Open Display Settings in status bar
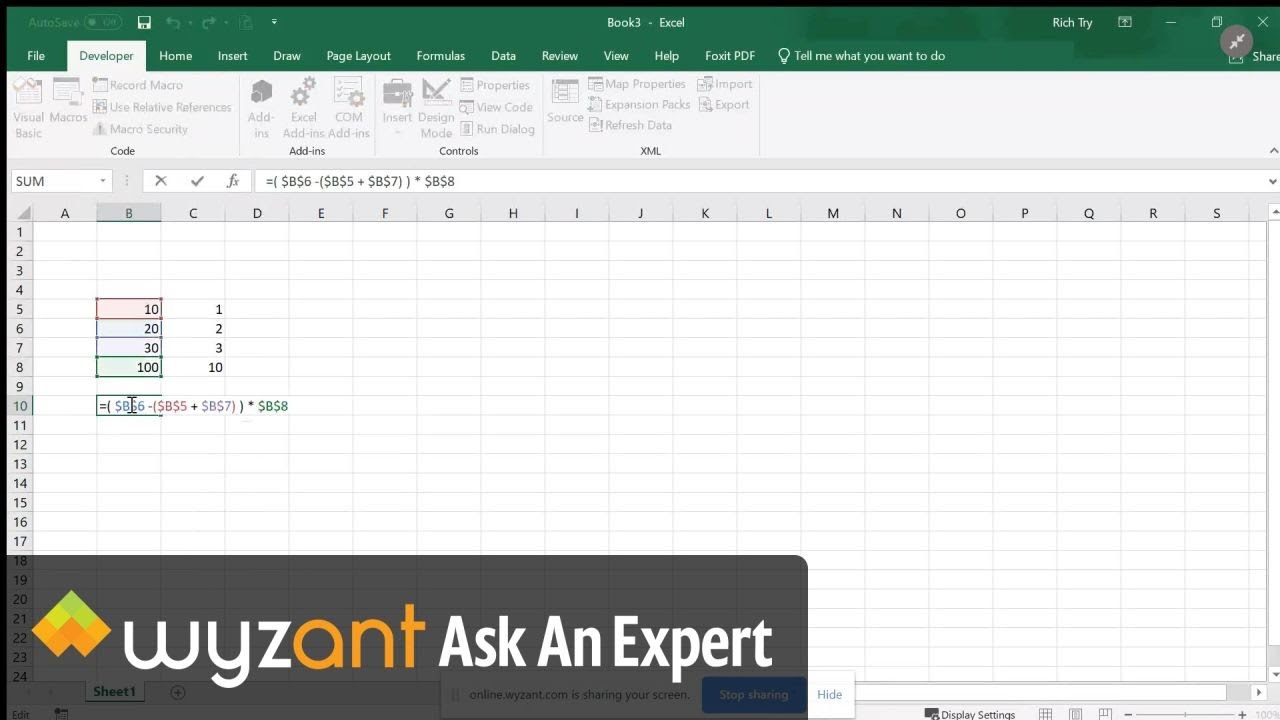The width and height of the screenshot is (1280, 720). pyautogui.click(x=970, y=714)
